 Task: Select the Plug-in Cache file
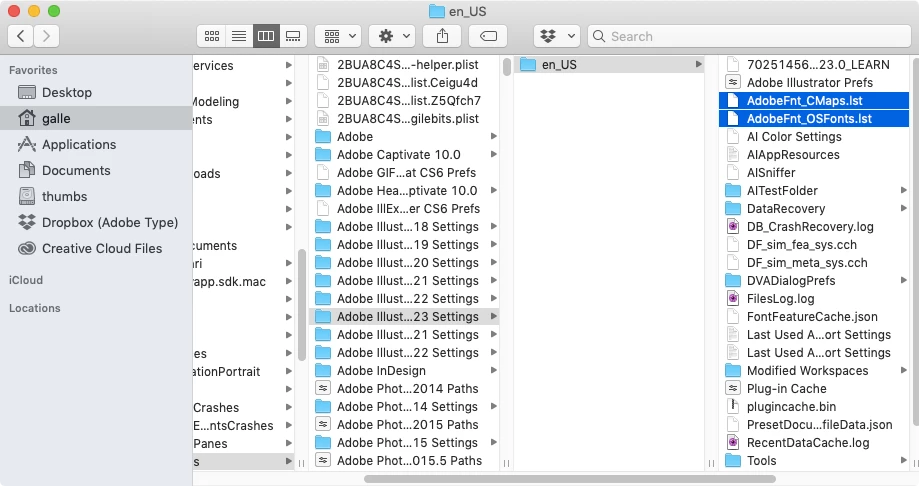(814, 389)
